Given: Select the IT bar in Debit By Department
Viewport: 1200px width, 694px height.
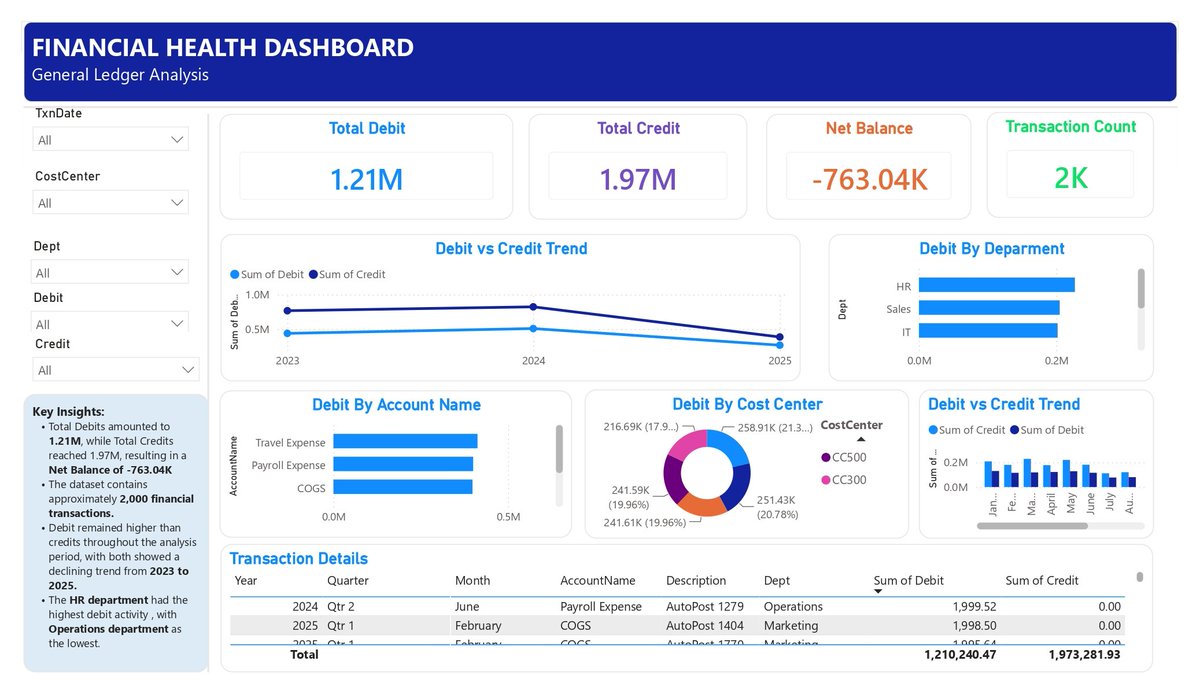Looking at the screenshot, I should [987, 330].
